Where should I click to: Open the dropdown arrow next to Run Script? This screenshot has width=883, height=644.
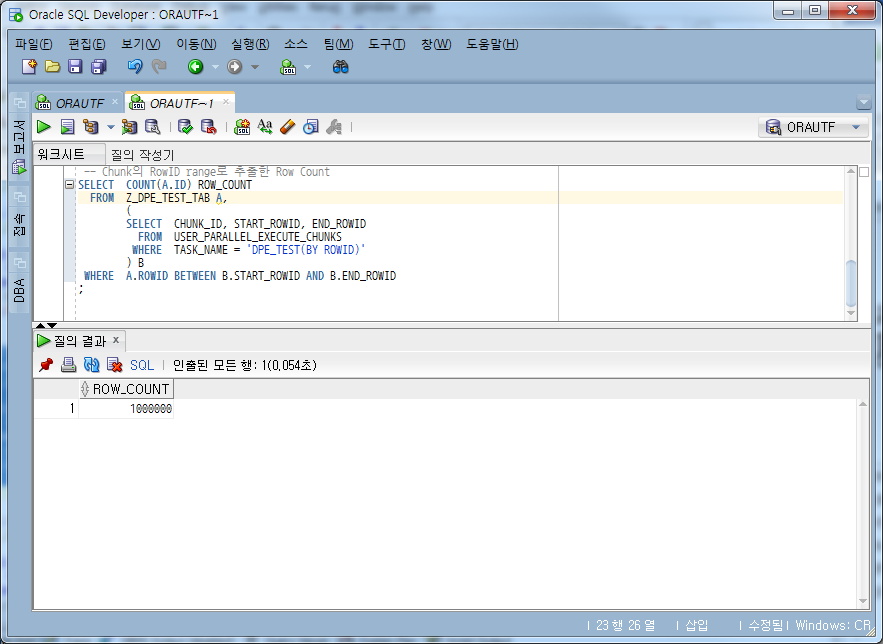110,126
